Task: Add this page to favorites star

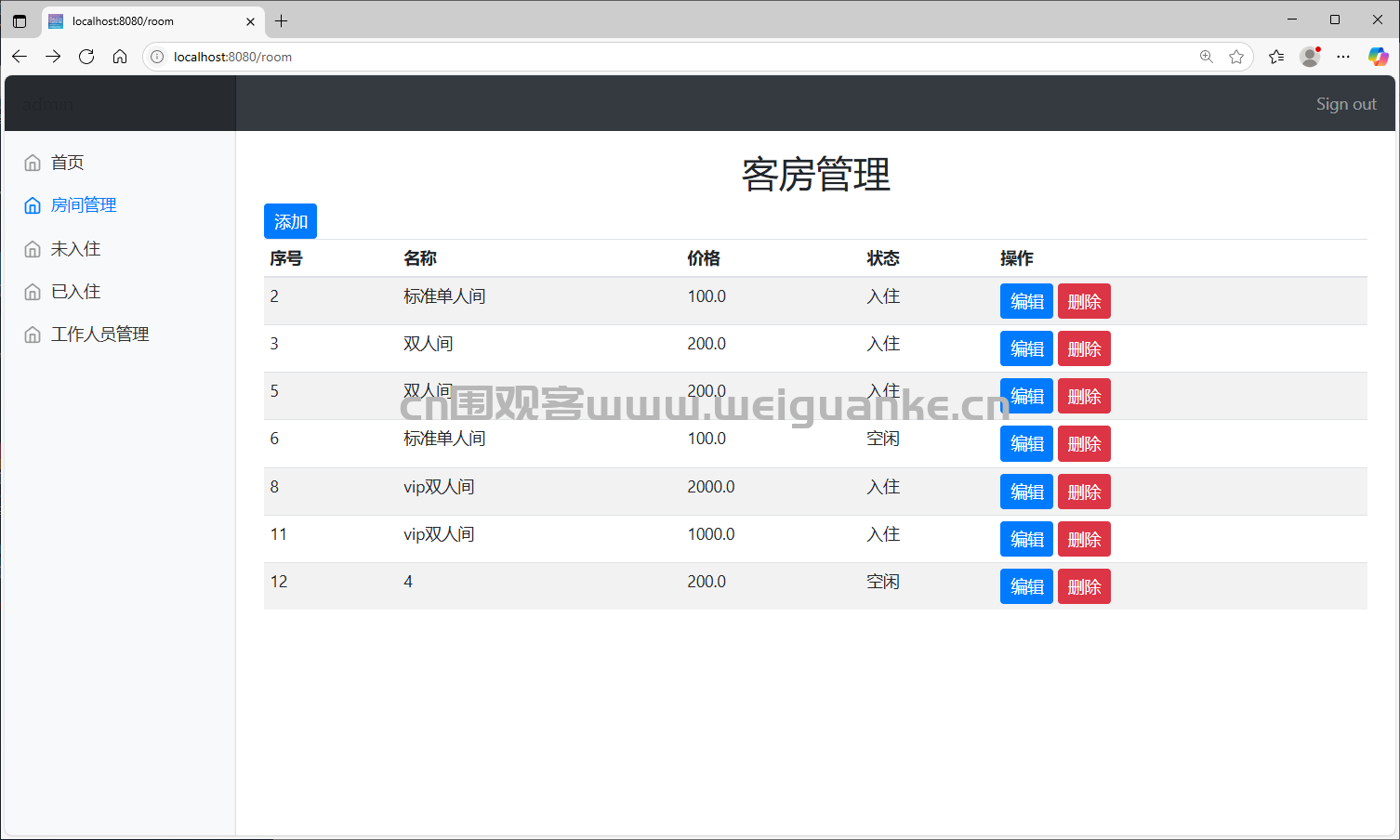Action: [1236, 57]
